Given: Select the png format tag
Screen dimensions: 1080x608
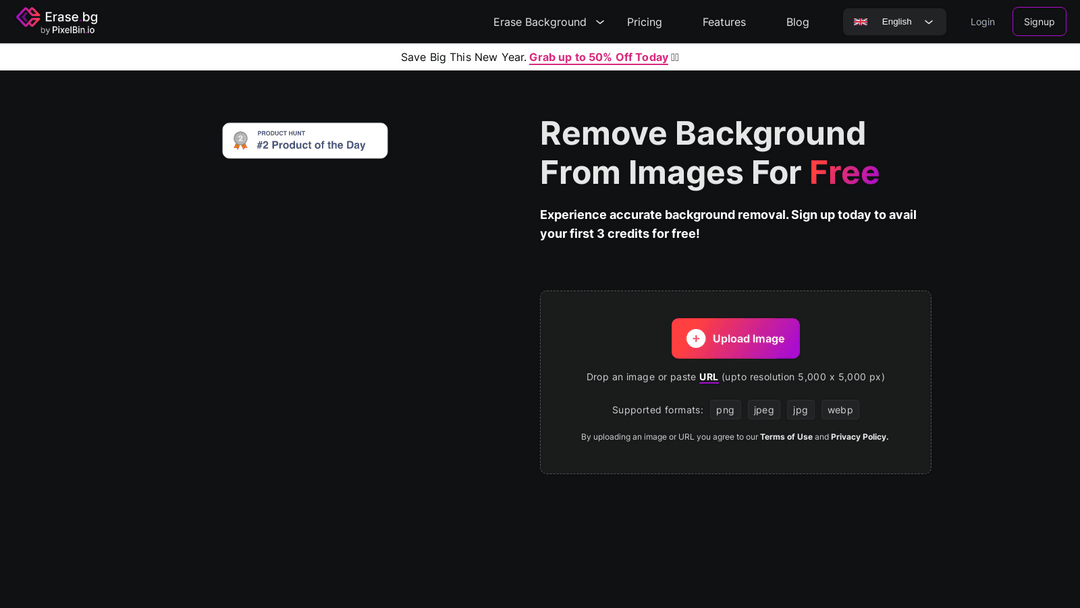Looking at the screenshot, I should point(725,410).
